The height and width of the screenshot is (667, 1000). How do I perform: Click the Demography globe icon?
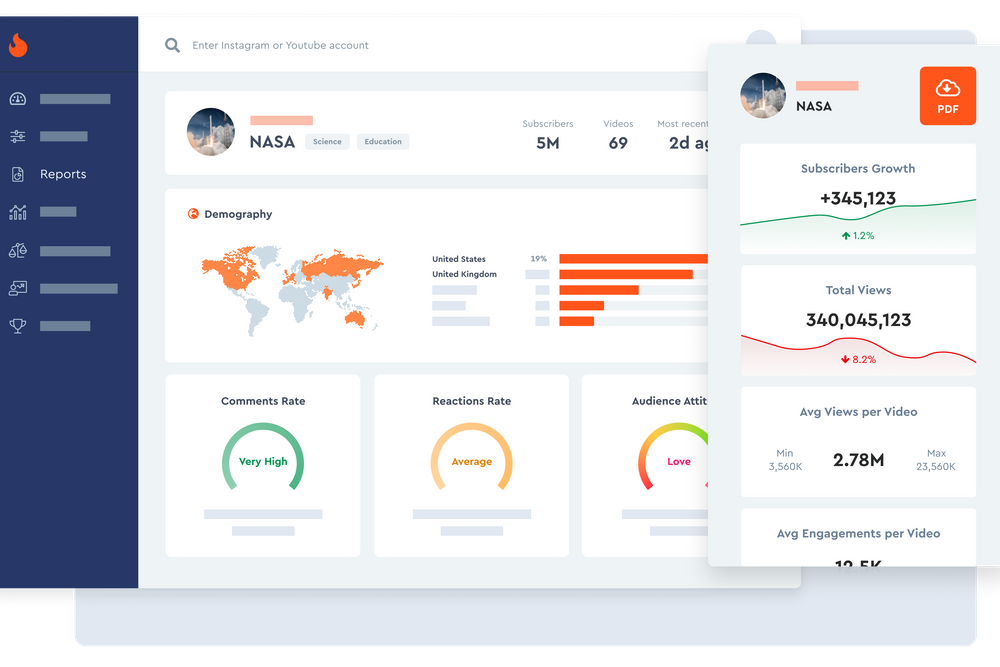[x=193, y=214]
